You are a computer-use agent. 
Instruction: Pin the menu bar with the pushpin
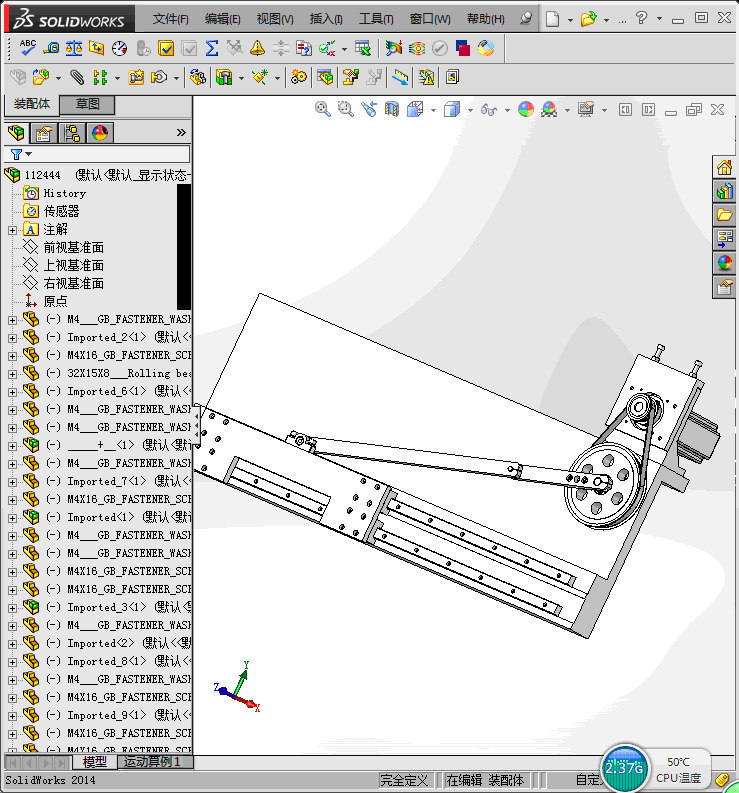click(526, 19)
